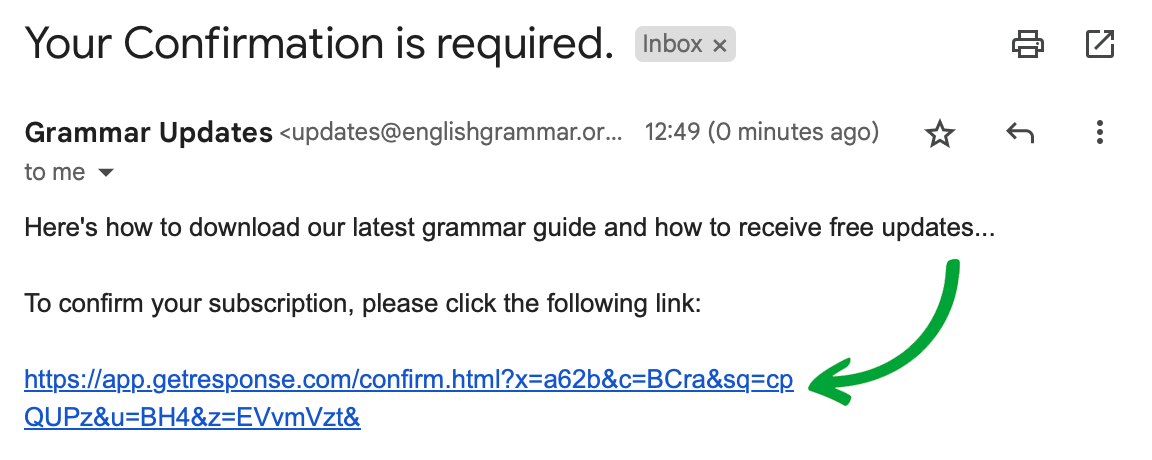Click the "Your Confirmation is required." subject
Screen dimensions: 1152x460
click(x=318, y=43)
